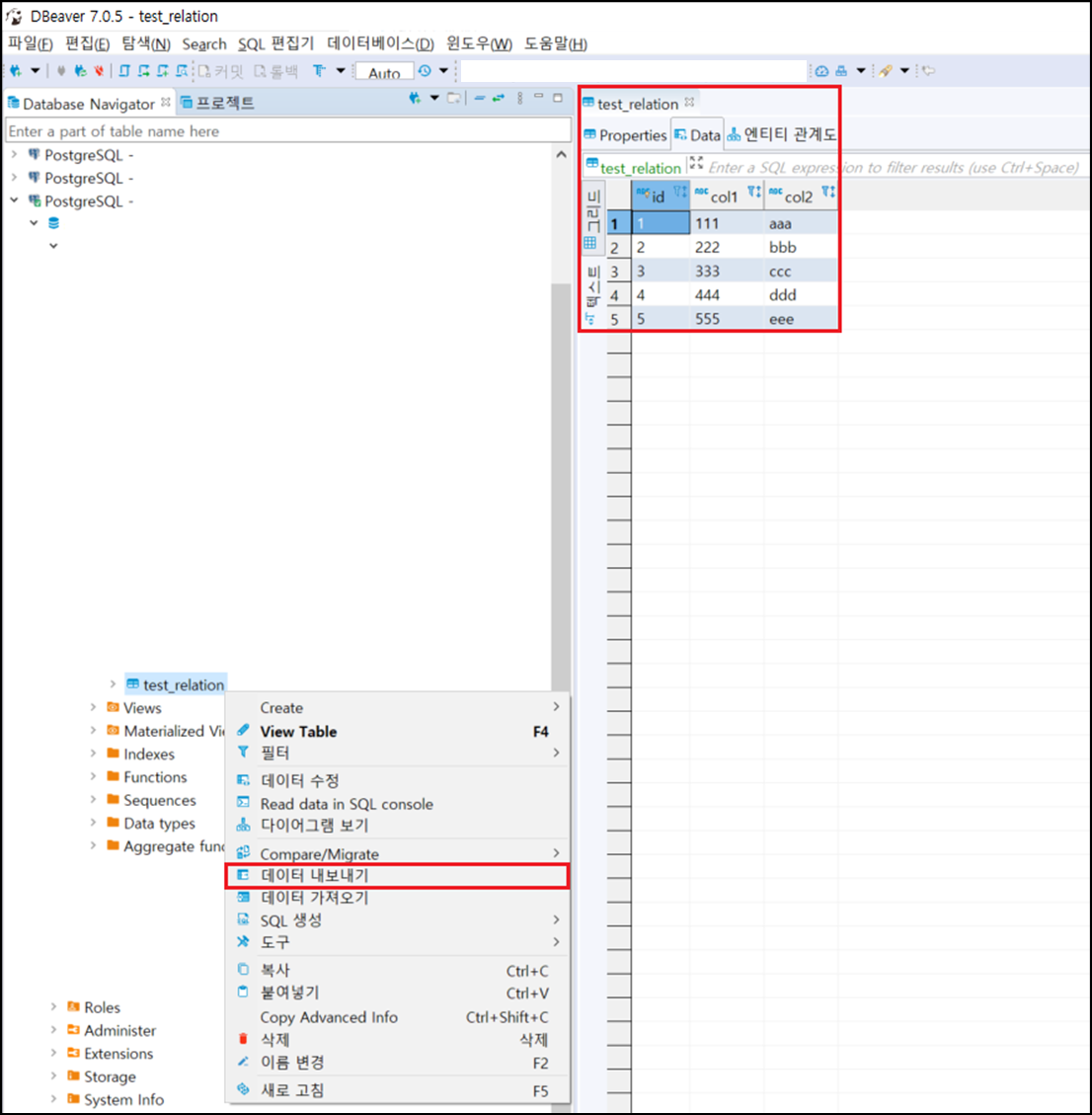Choose 새로 고침 in context menu
Image resolution: width=1092 pixels, height=1115 pixels.
pos(398,1090)
